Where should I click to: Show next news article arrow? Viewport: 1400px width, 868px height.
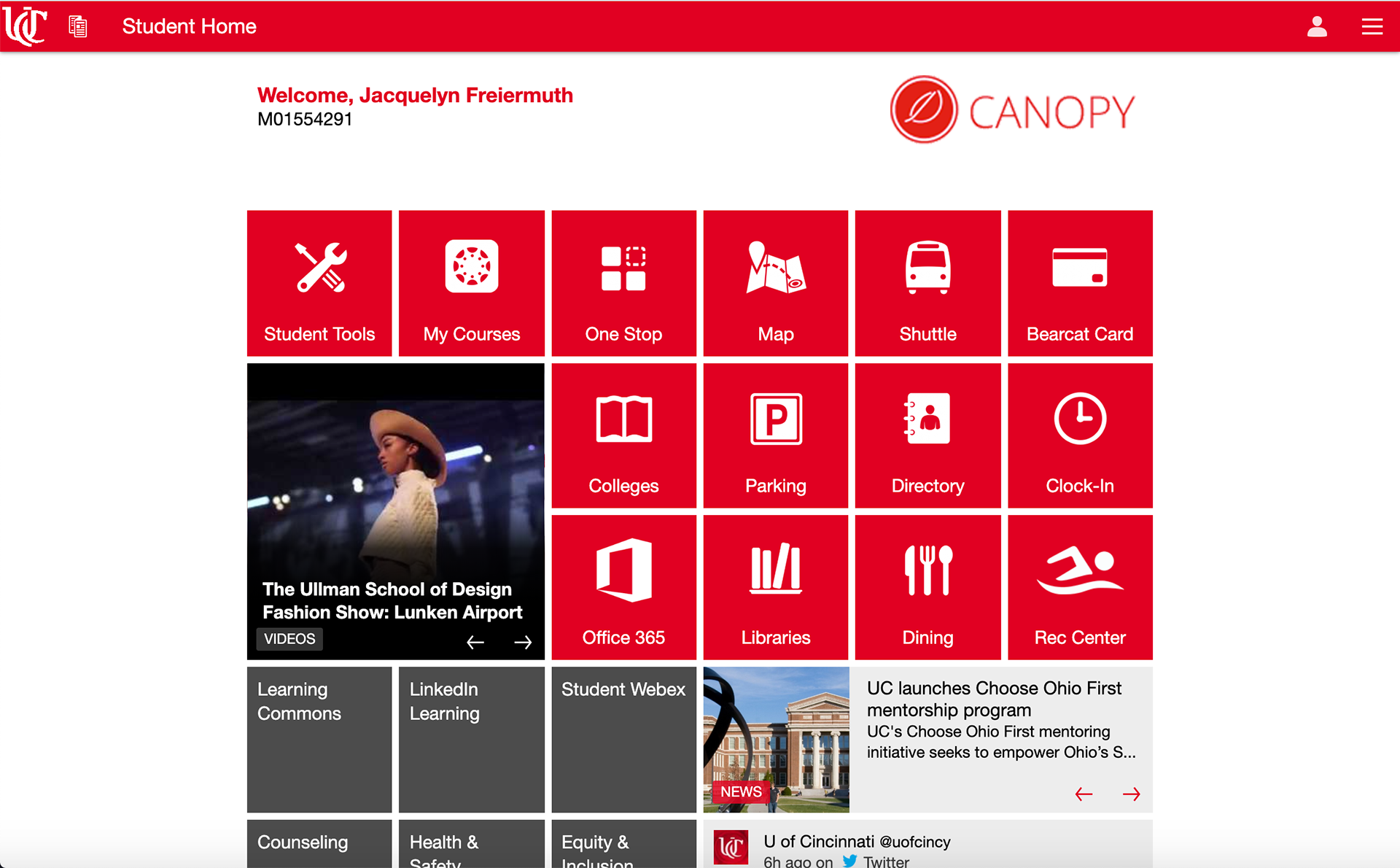coord(1132,794)
